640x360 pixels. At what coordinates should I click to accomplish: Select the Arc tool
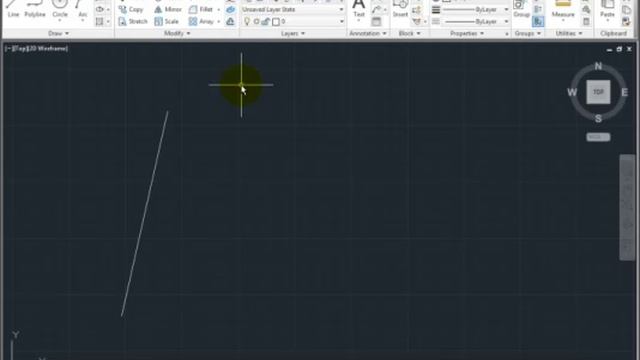(82, 9)
